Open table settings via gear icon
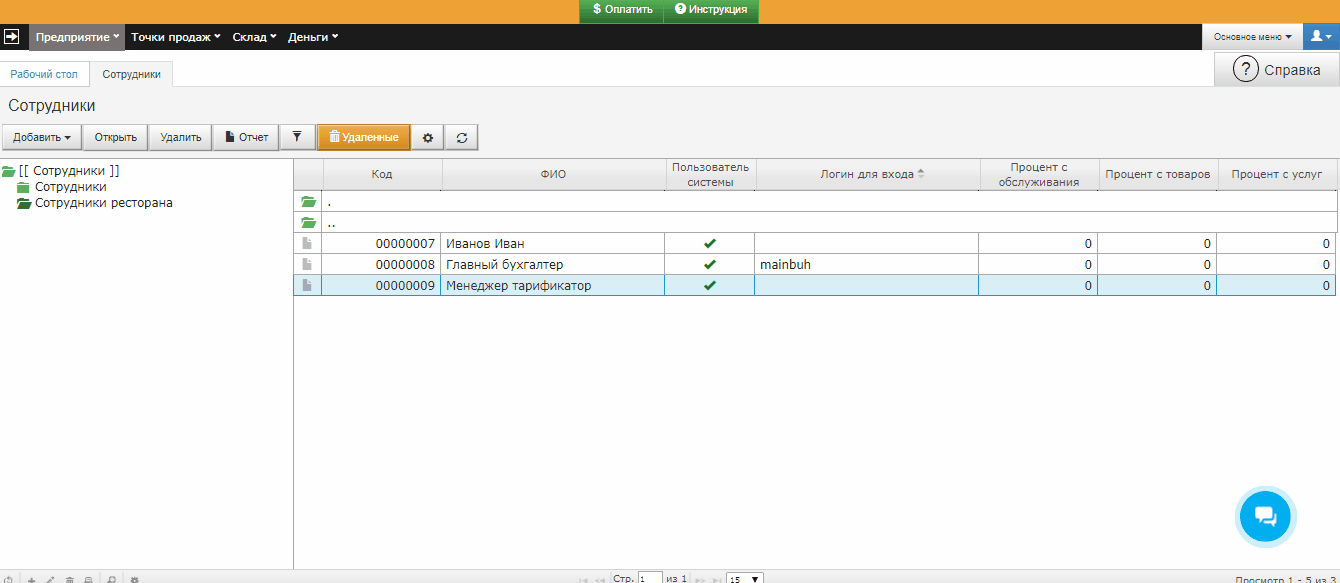The width and height of the screenshot is (1340, 583). 428,137
